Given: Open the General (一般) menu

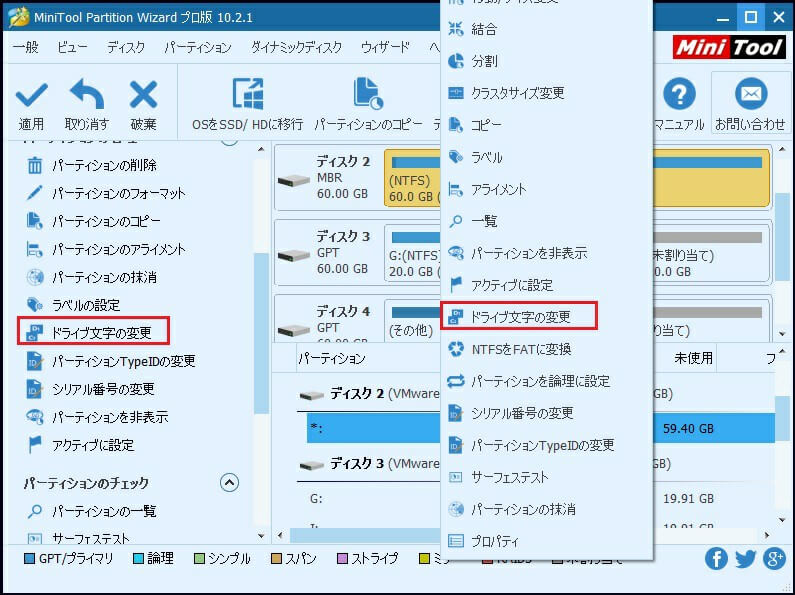Looking at the screenshot, I should (26, 47).
